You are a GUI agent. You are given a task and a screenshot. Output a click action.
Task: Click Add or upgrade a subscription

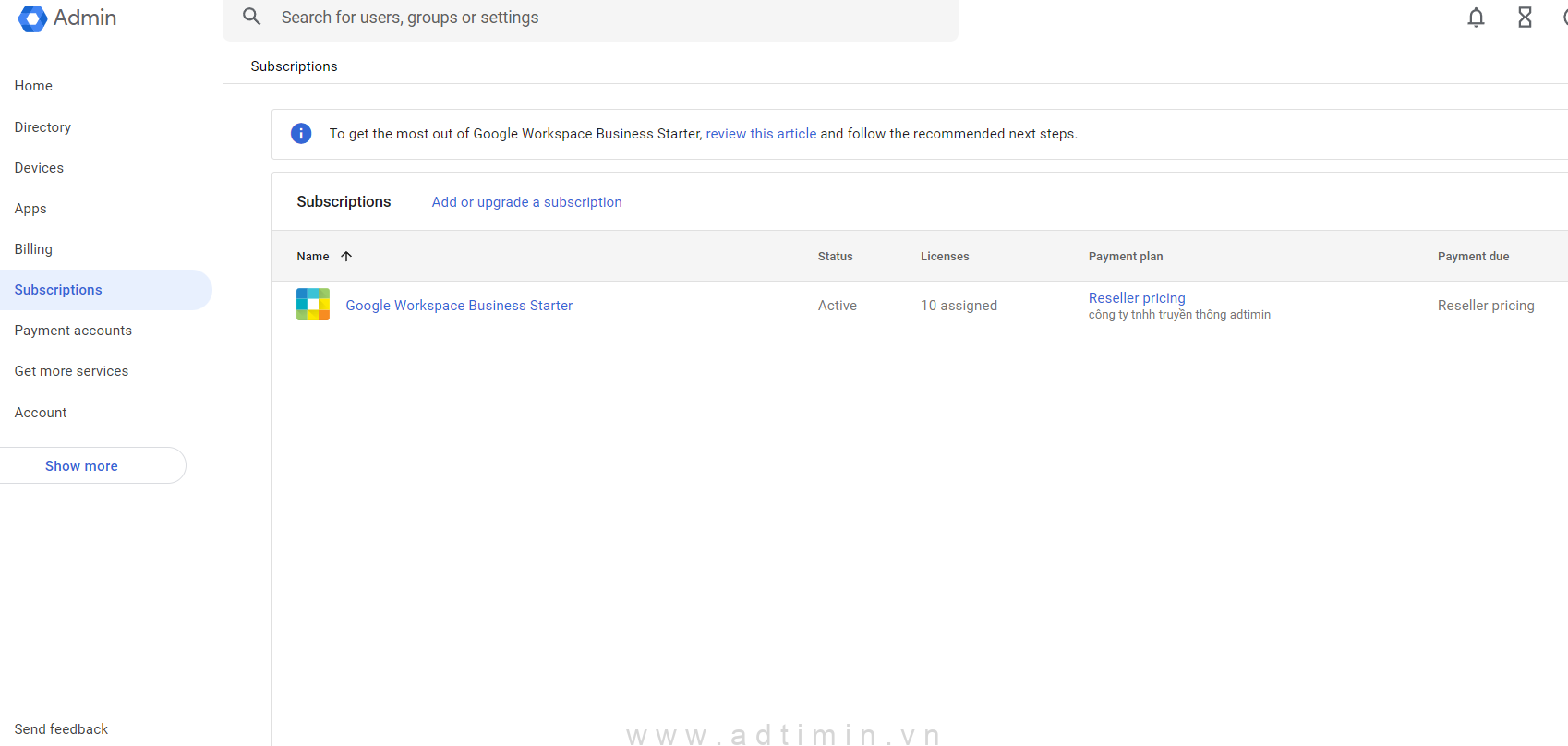click(526, 202)
